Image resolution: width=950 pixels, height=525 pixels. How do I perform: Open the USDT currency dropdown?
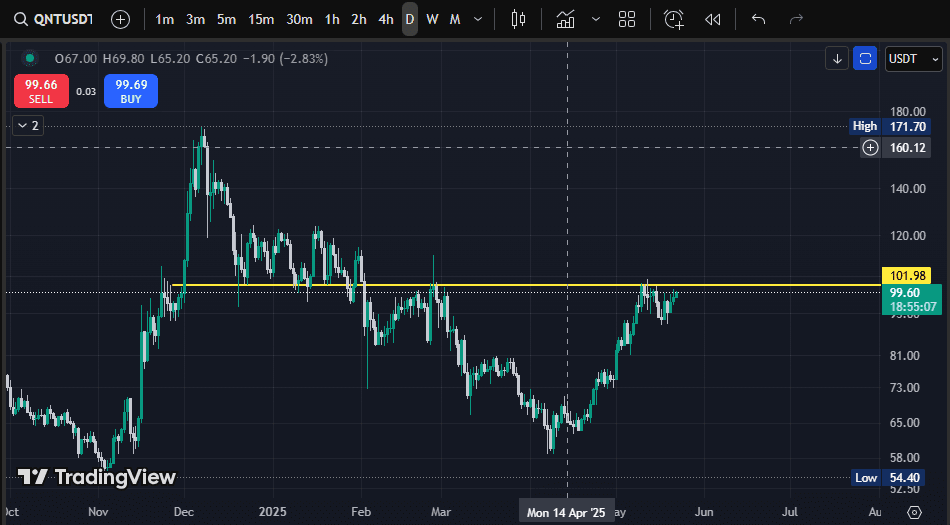[914, 59]
